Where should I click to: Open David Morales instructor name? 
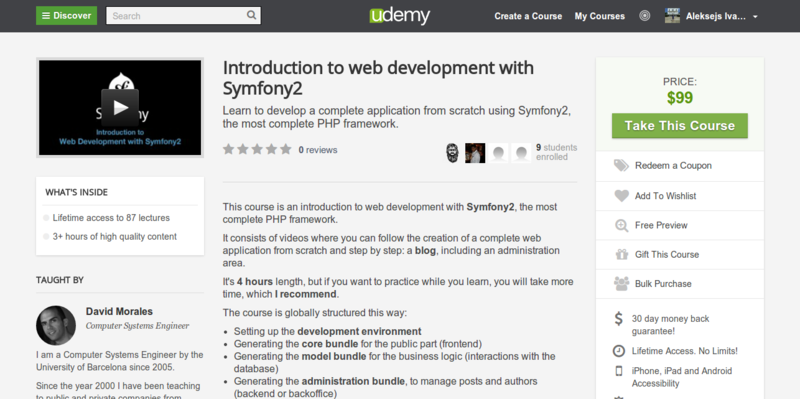click(x=119, y=311)
